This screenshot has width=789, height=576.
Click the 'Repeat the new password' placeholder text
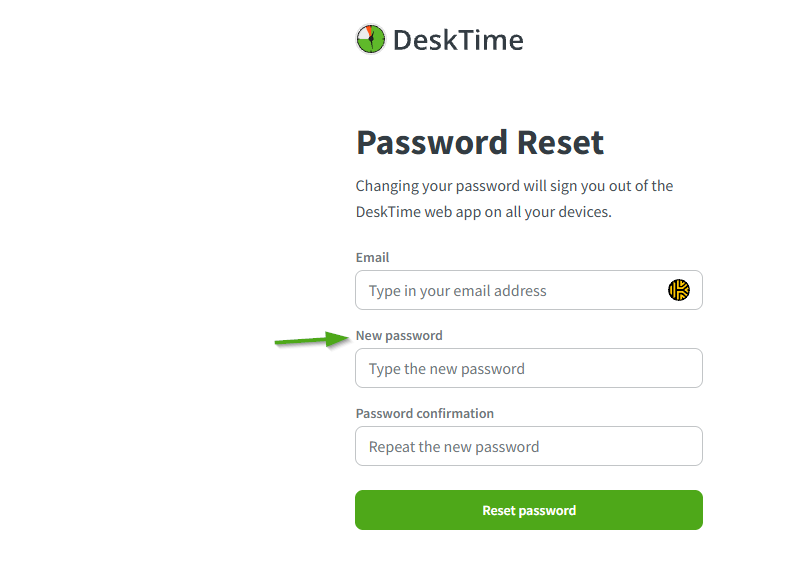pyautogui.click(x=454, y=447)
